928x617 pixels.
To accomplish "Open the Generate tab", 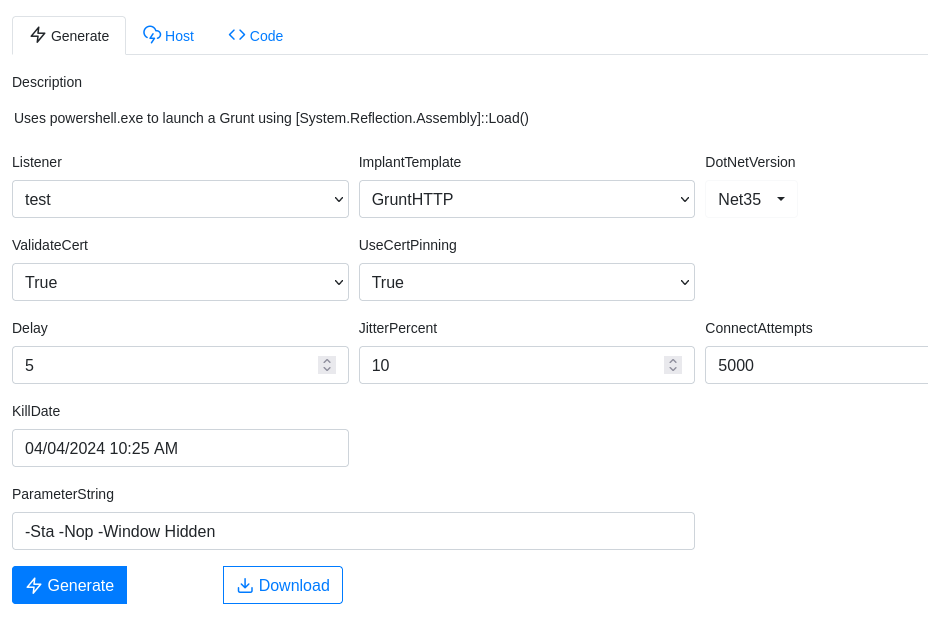I will coord(69,35).
